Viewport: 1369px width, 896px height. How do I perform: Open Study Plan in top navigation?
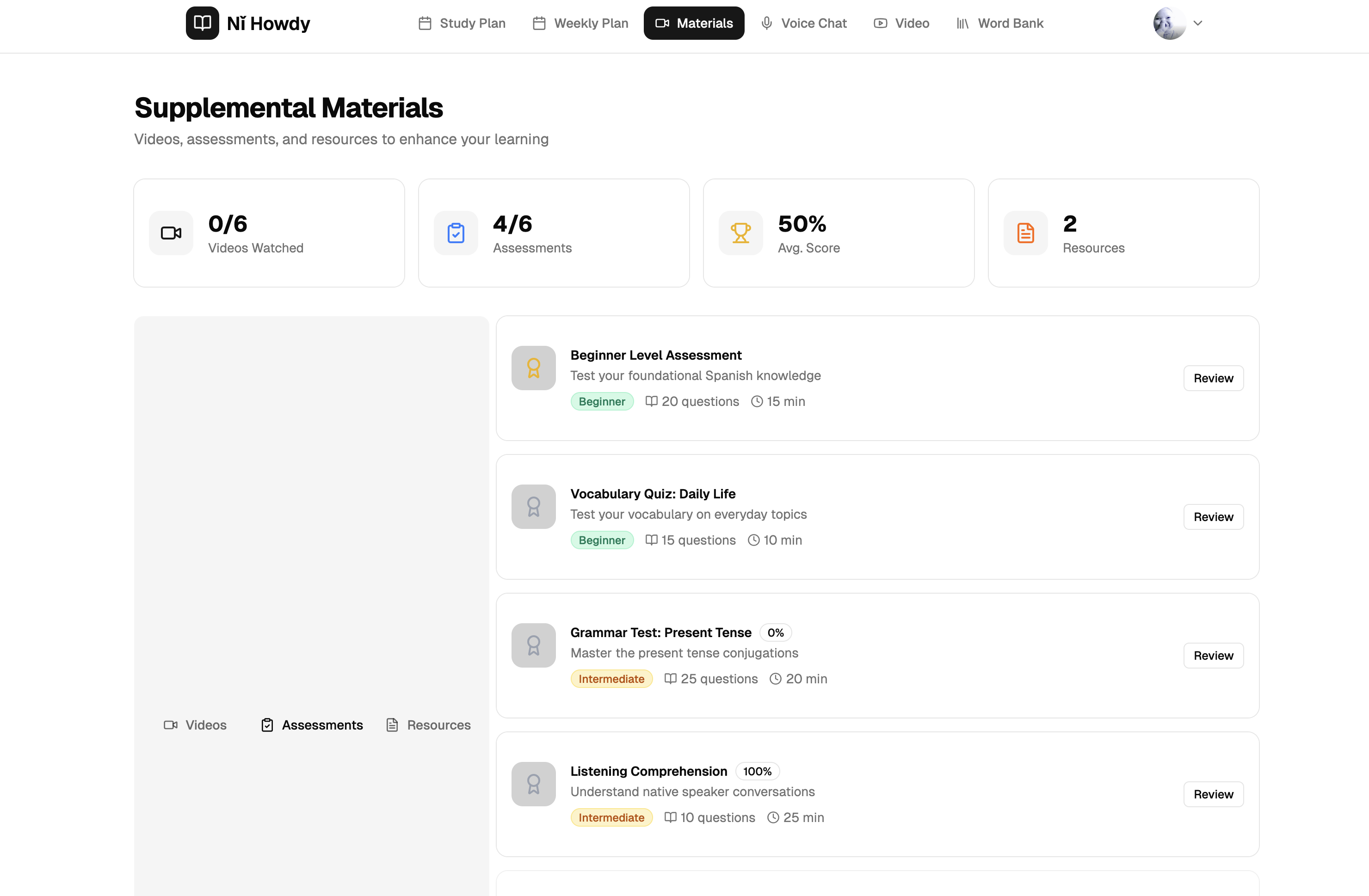click(x=462, y=23)
